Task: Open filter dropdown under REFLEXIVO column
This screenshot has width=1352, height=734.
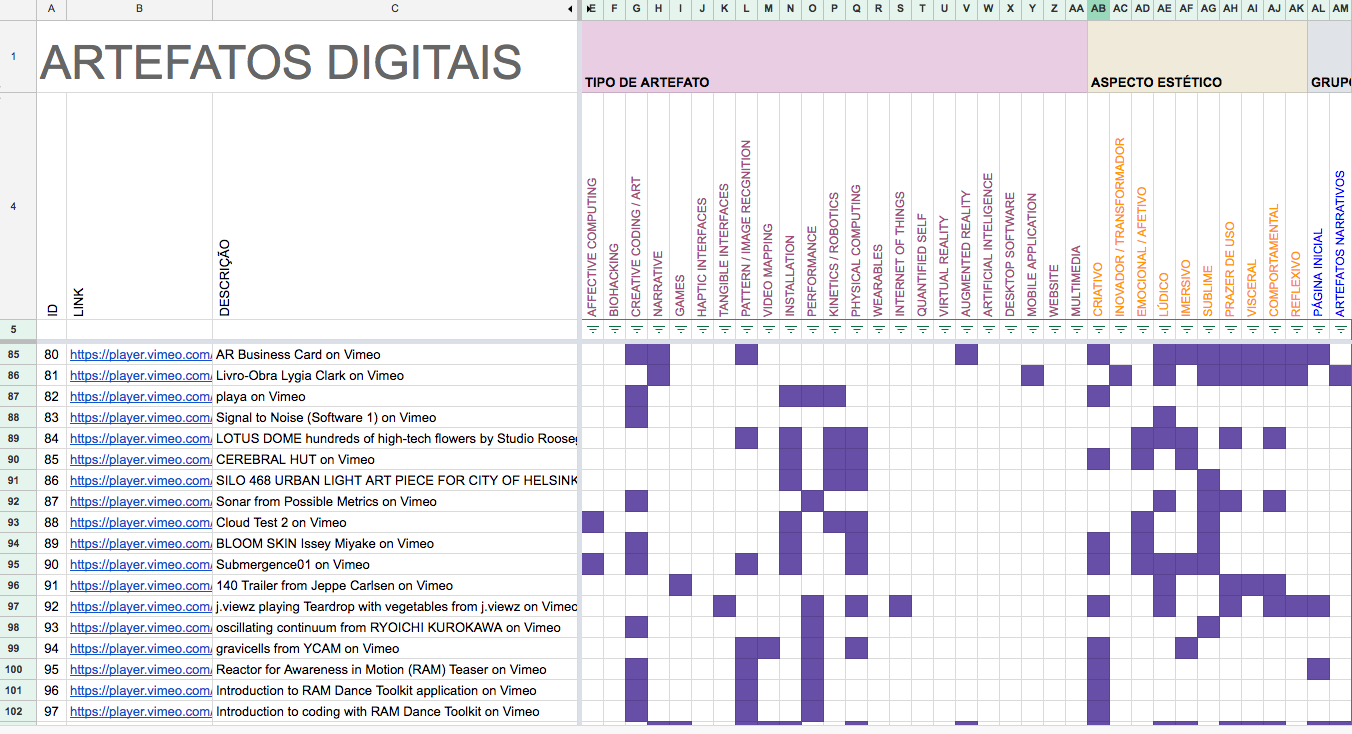Action: [1296, 329]
